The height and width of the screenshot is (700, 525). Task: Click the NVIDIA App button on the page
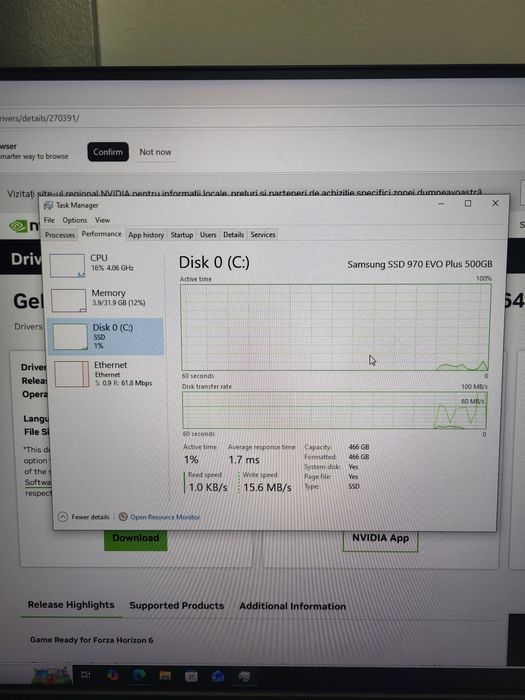click(x=380, y=540)
